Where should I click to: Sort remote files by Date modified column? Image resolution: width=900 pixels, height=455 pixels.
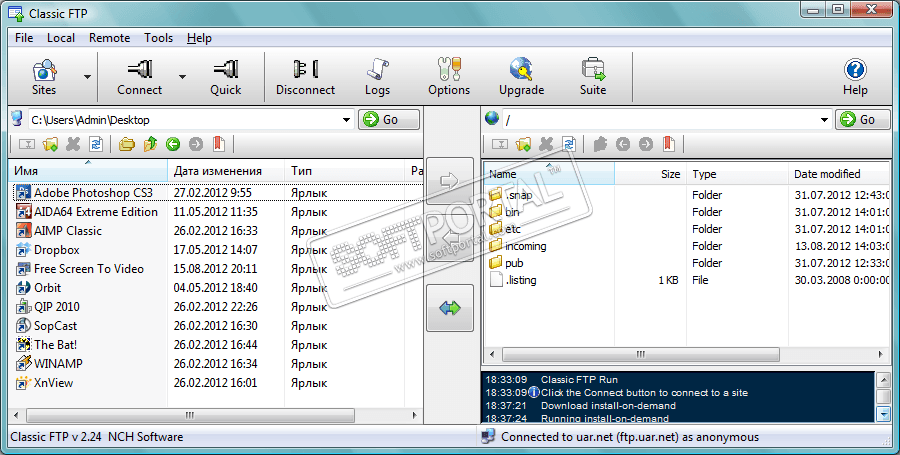pos(839,174)
